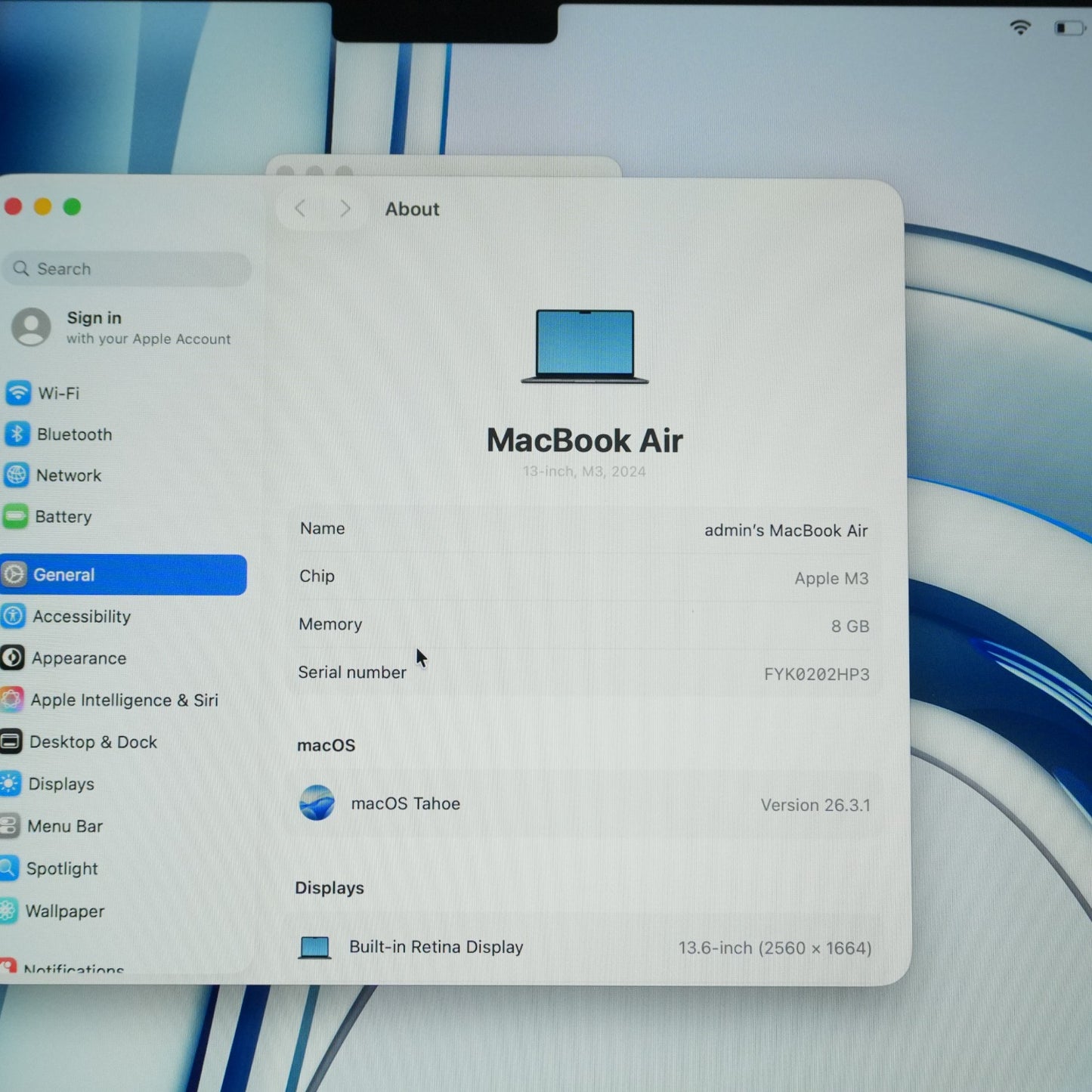Open the Battery sidebar item label
This screenshot has height=1092, width=1092.
[63, 517]
